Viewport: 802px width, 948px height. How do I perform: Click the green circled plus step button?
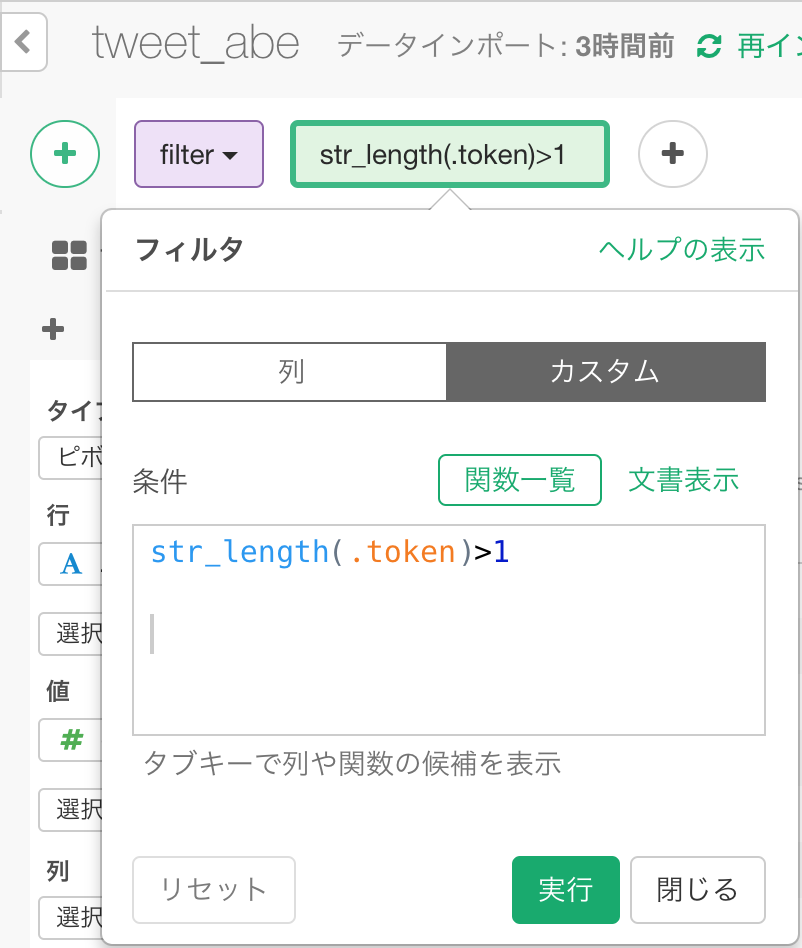65,154
